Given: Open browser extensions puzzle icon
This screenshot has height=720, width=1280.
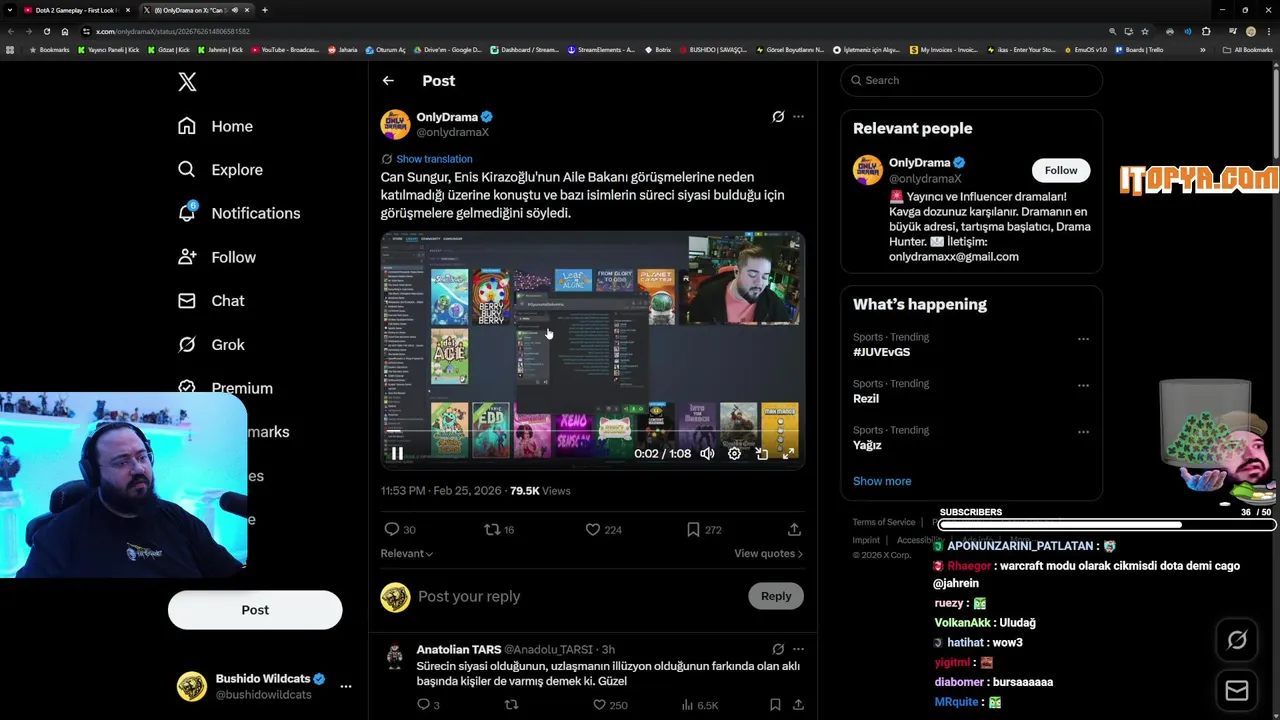Looking at the screenshot, I should (1205, 31).
